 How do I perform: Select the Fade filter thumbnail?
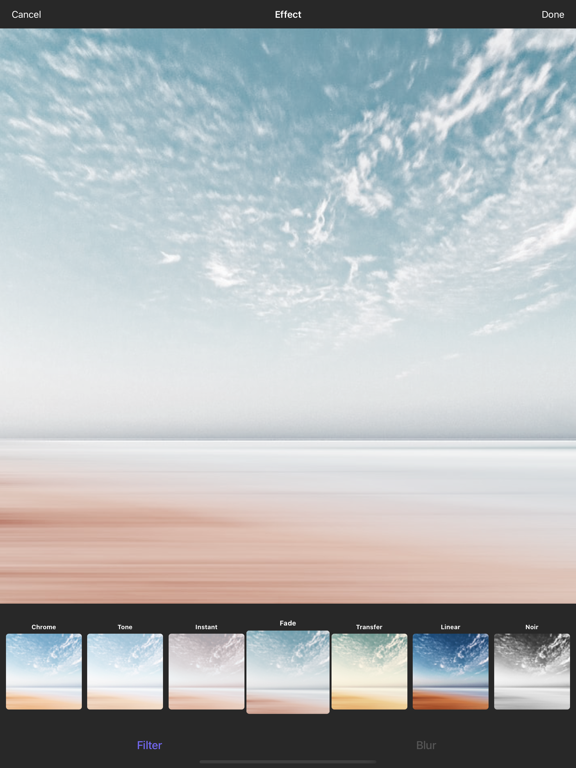288,672
